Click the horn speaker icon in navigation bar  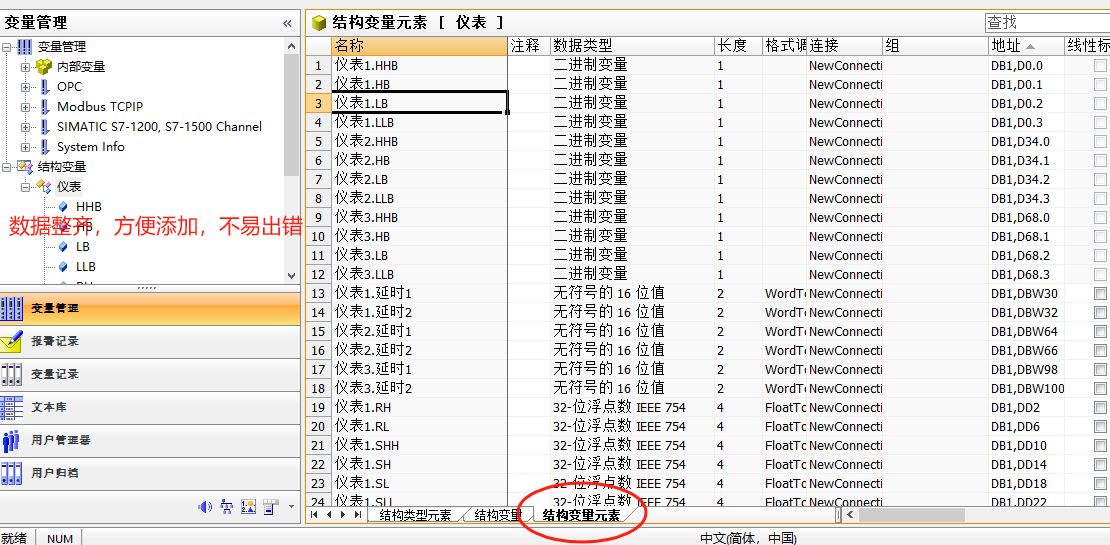(205, 507)
